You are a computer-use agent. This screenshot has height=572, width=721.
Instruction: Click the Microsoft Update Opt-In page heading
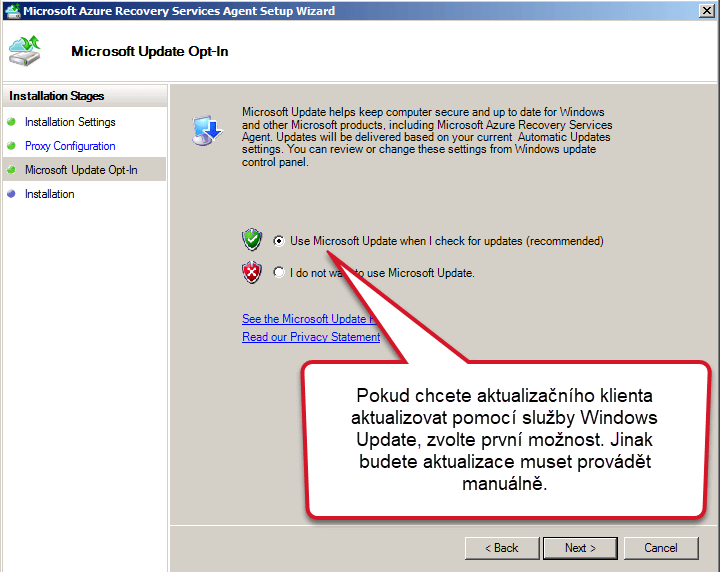pos(149,51)
